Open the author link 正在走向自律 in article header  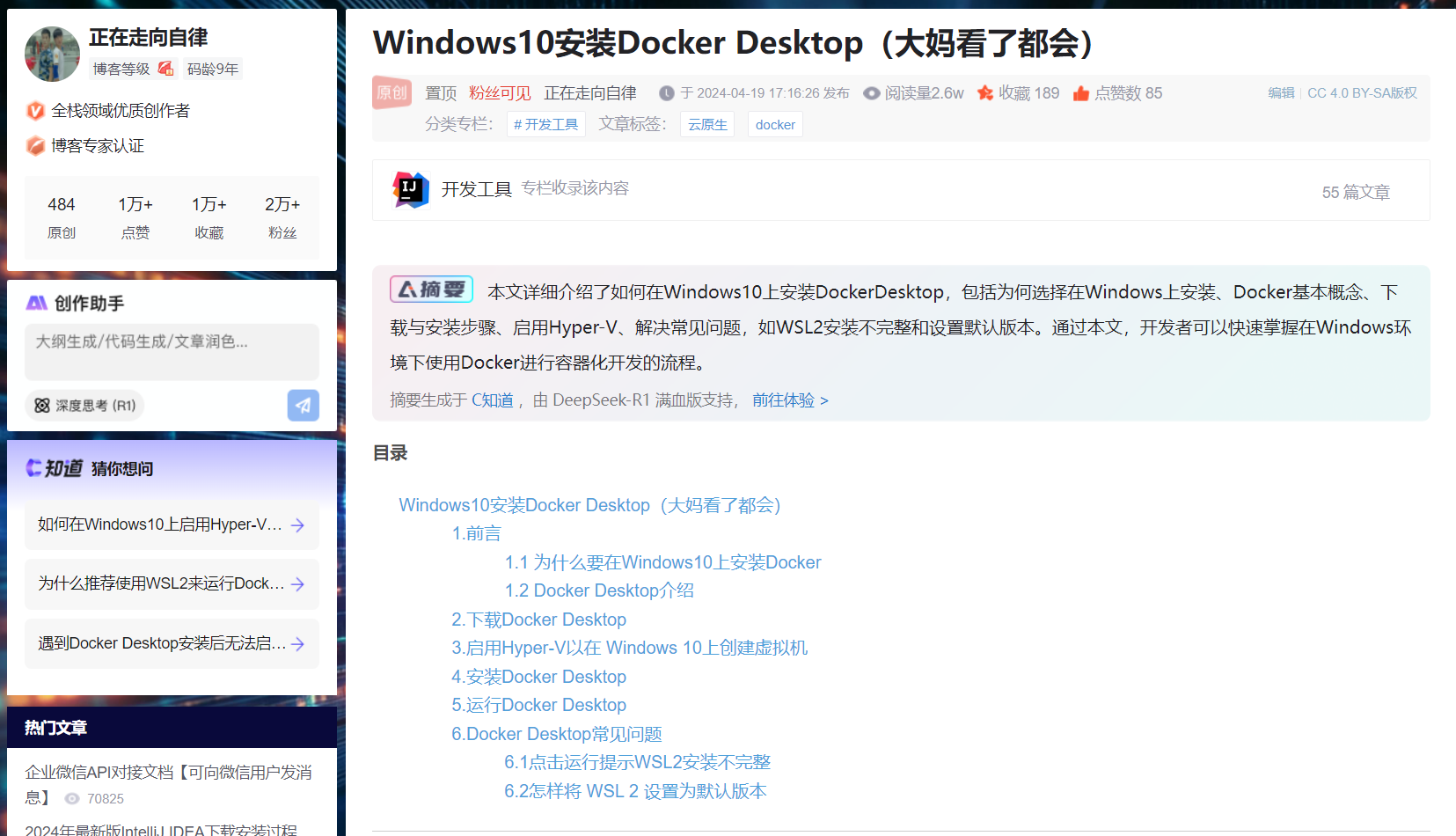coord(590,93)
